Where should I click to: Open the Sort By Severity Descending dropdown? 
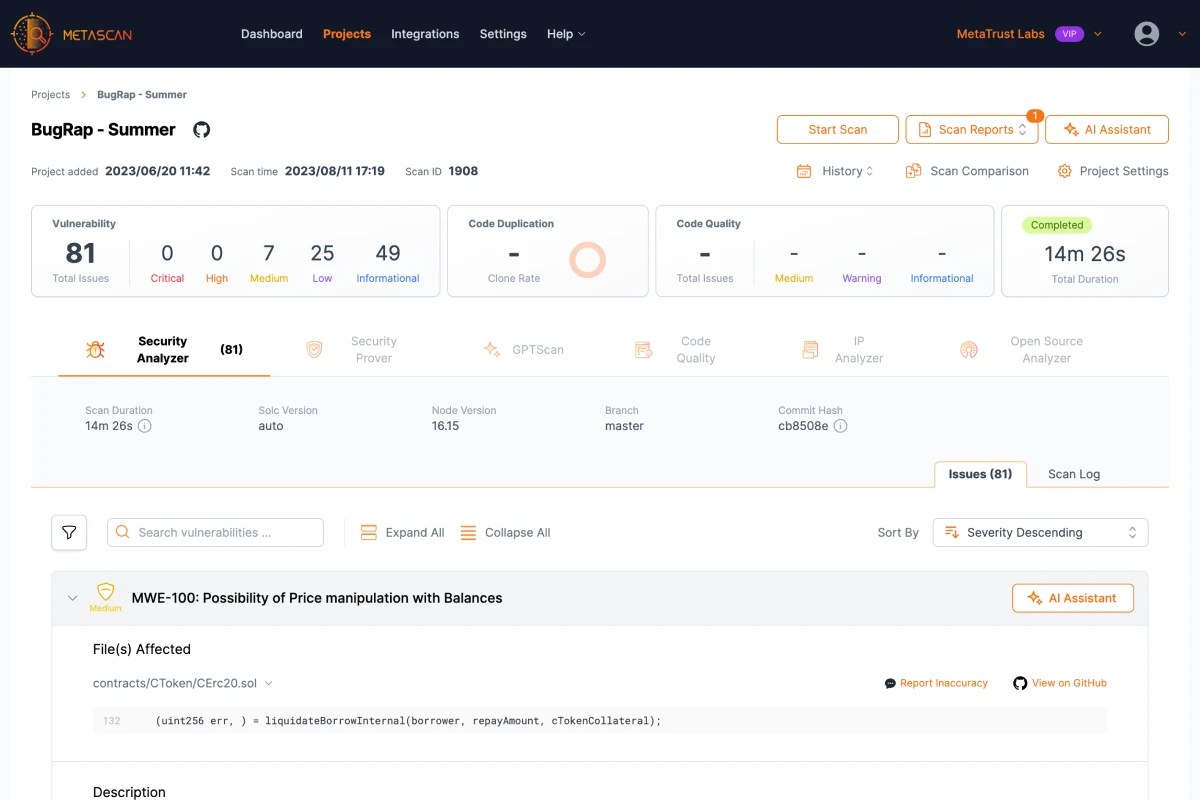tap(1040, 533)
